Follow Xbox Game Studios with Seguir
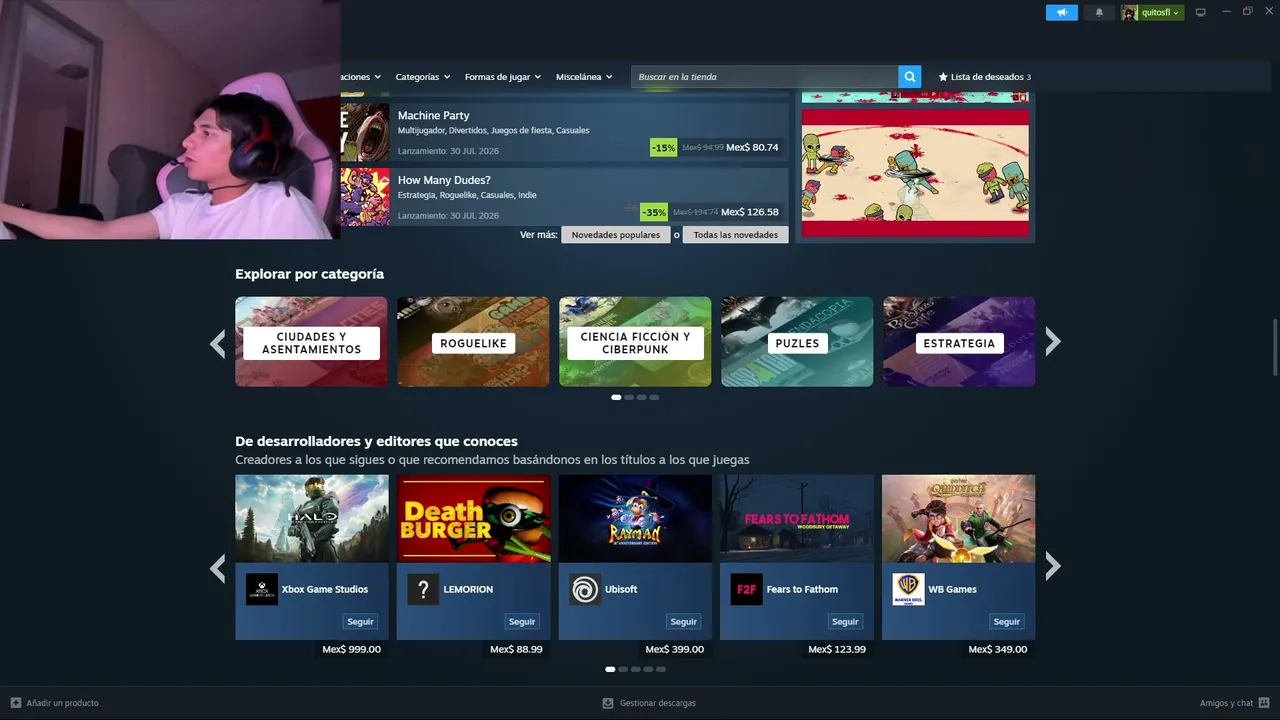 360,622
